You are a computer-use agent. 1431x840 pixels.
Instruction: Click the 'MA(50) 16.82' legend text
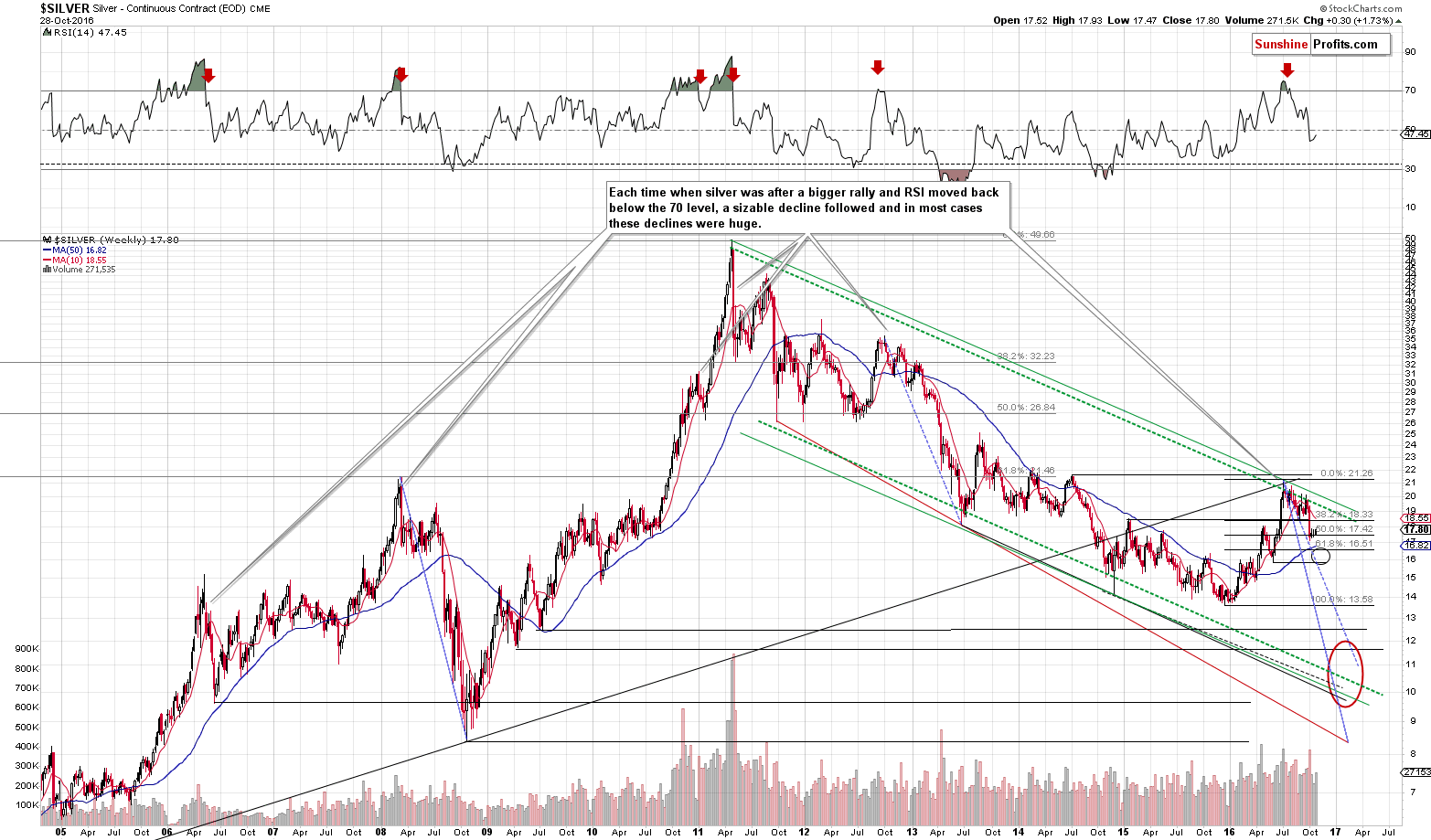click(80, 250)
